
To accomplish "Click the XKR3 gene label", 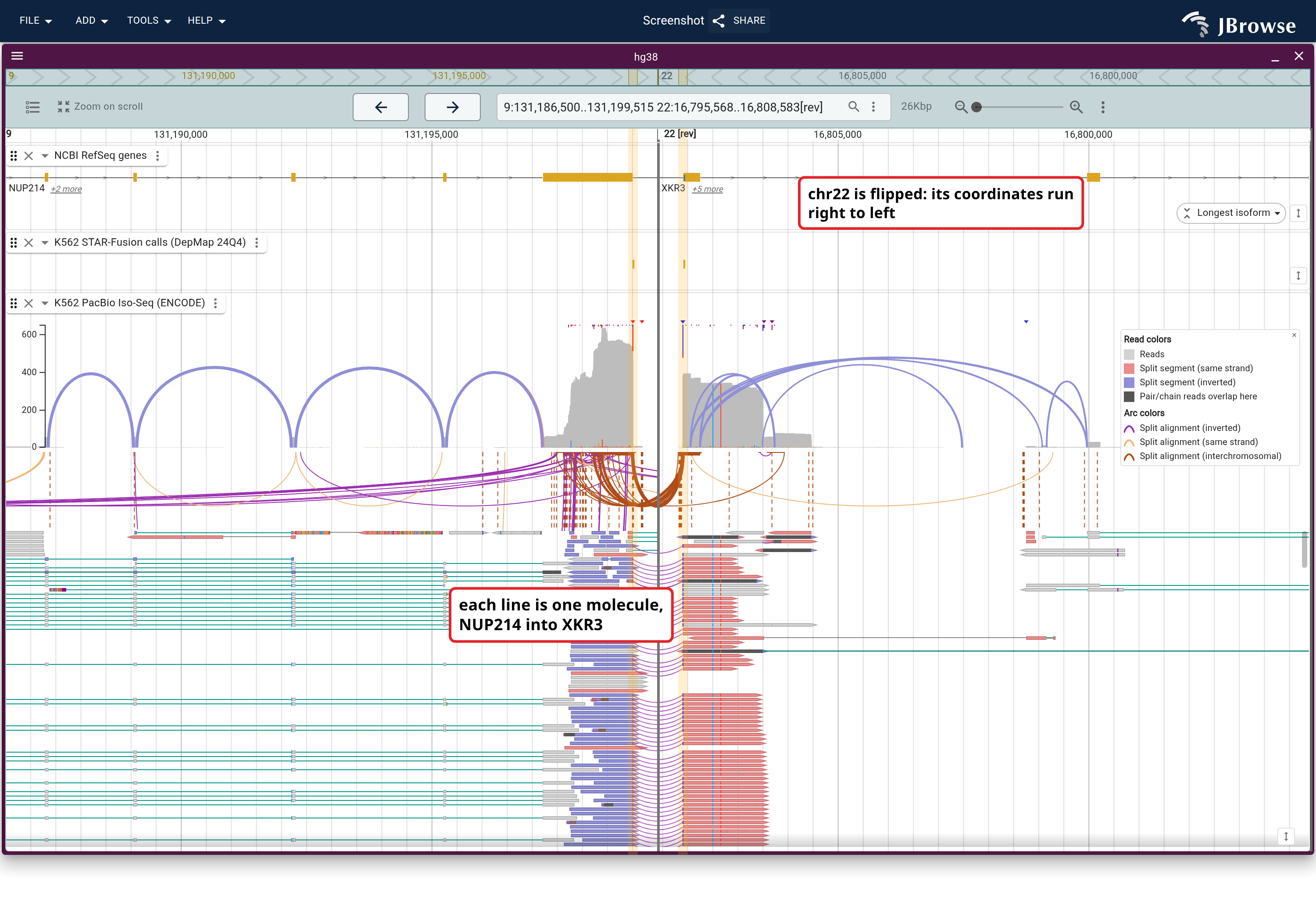I will click(673, 188).
